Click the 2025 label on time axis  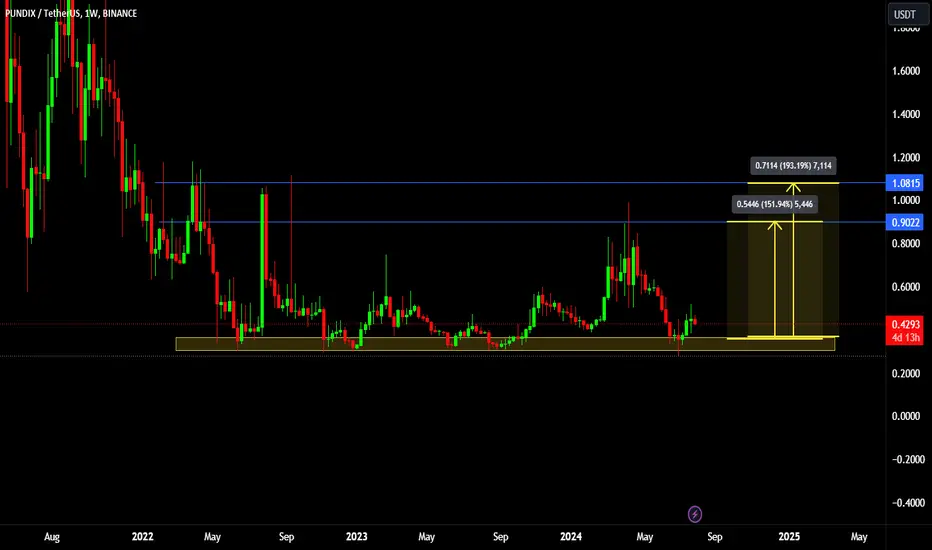[789, 536]
